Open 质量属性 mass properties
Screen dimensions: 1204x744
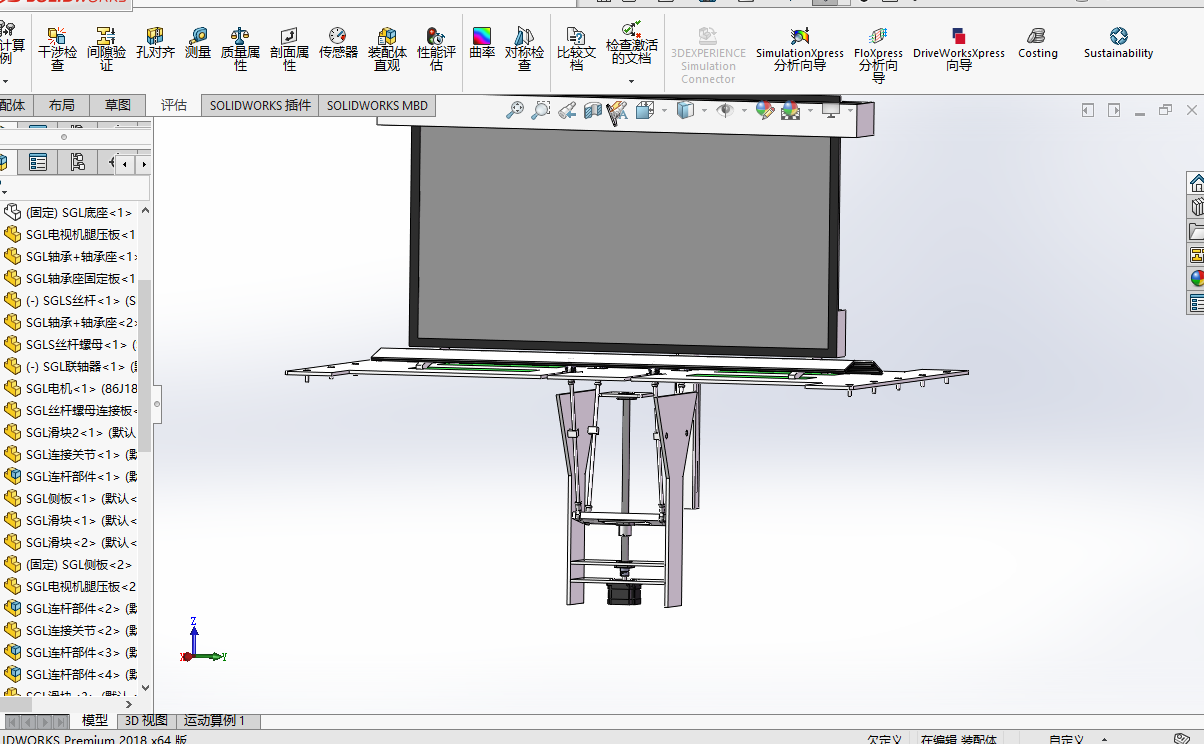tap(240, 49)
